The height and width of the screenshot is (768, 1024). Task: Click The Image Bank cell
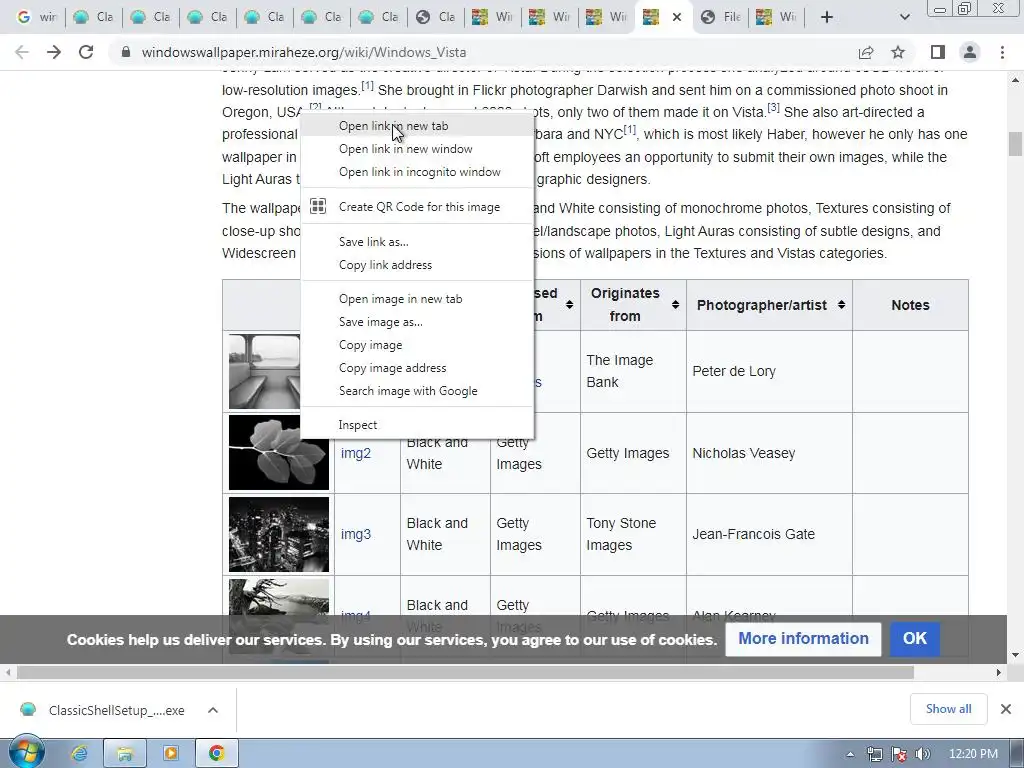[x=633, y=372]
